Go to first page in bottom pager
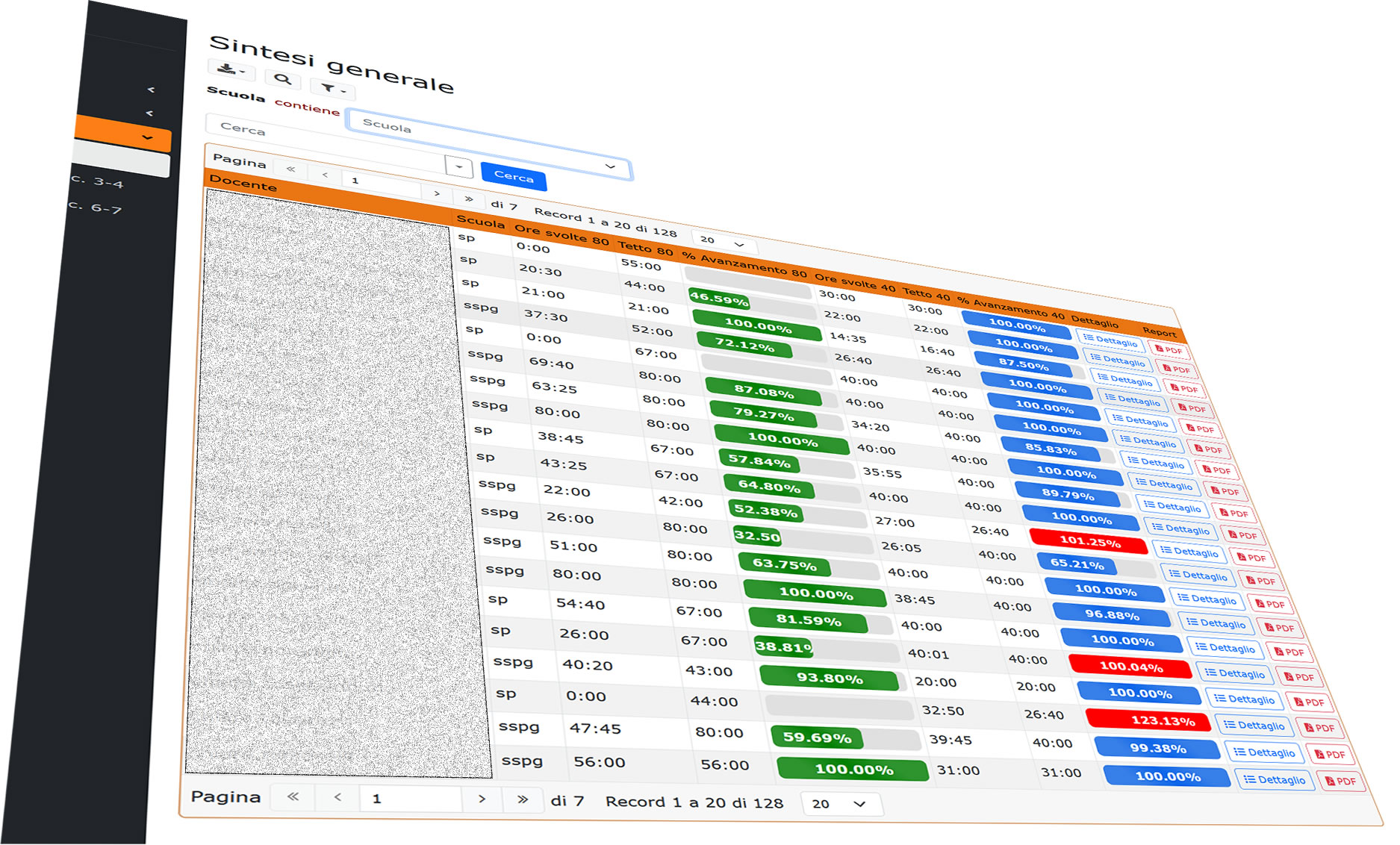The height and width of the screenshot is (845, 1400). coord(293,797)
